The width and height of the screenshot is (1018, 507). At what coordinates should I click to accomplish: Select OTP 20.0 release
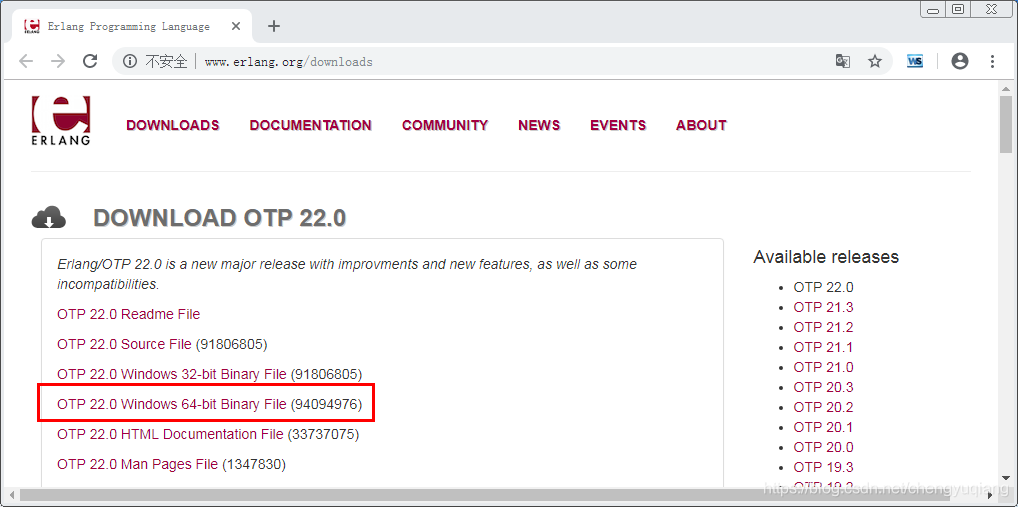coord(823,447)
